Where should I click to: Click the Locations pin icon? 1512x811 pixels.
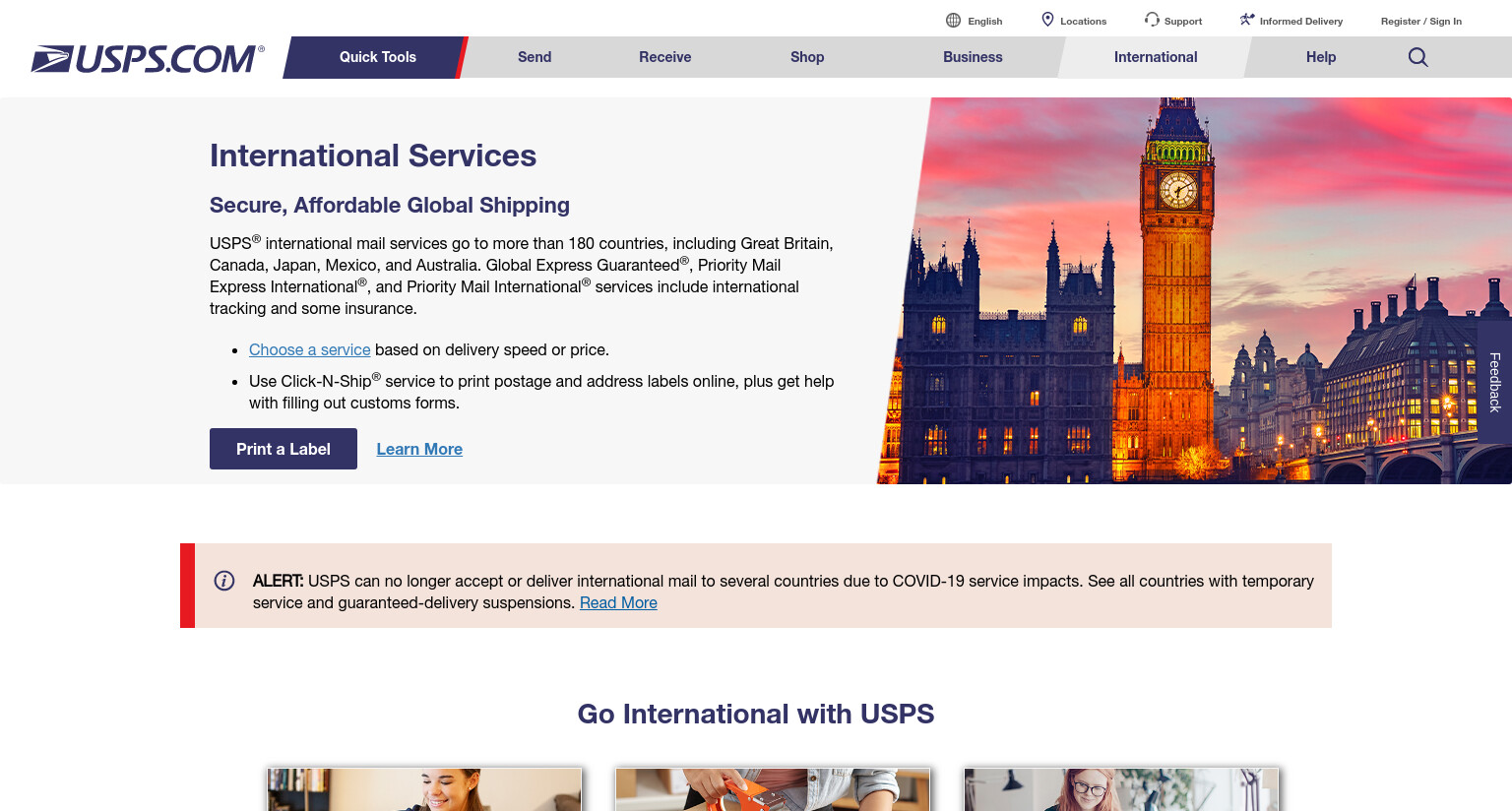(1047, 20)
